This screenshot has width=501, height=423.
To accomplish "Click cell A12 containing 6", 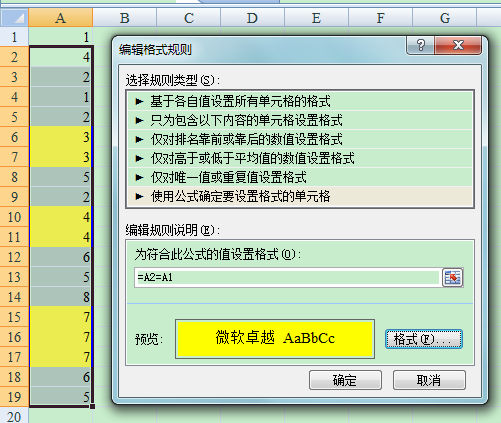I will 60,257.
